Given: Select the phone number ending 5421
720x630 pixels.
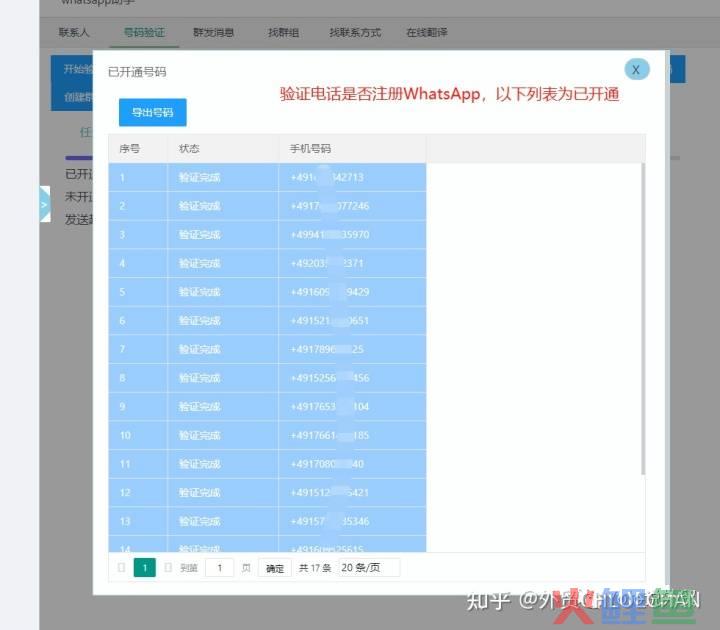Looking at the screenshot, I should (x=330, y=492).
